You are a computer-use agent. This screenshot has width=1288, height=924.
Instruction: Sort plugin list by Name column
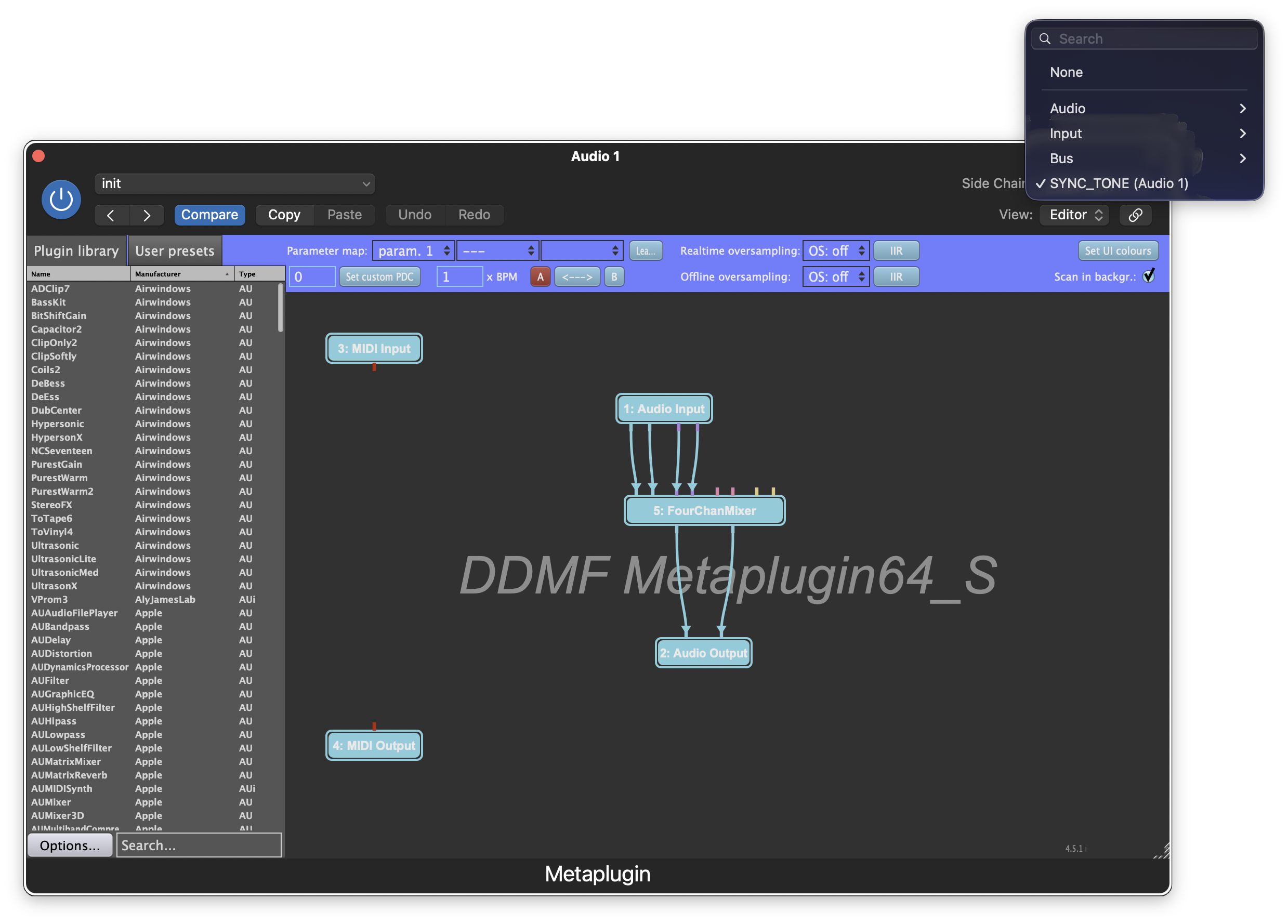click(78, 274)
